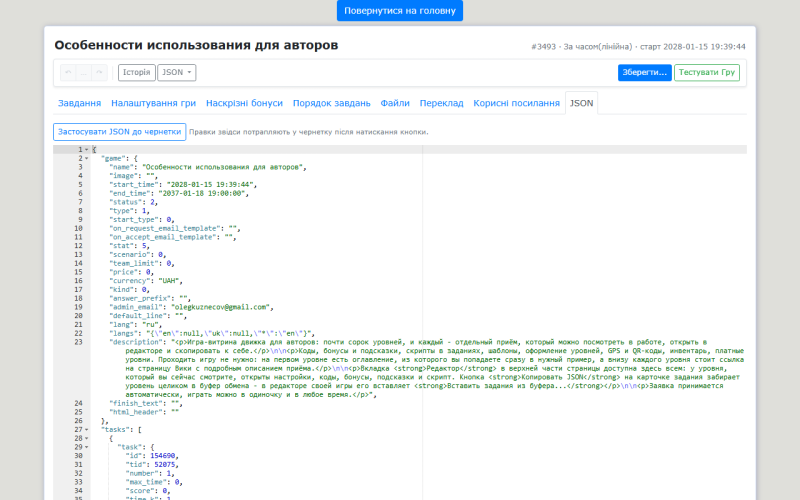The width and height of the screenshot is (800, 500).
Task: Click the "status": 2 line
Action: [x=134, y=202]
